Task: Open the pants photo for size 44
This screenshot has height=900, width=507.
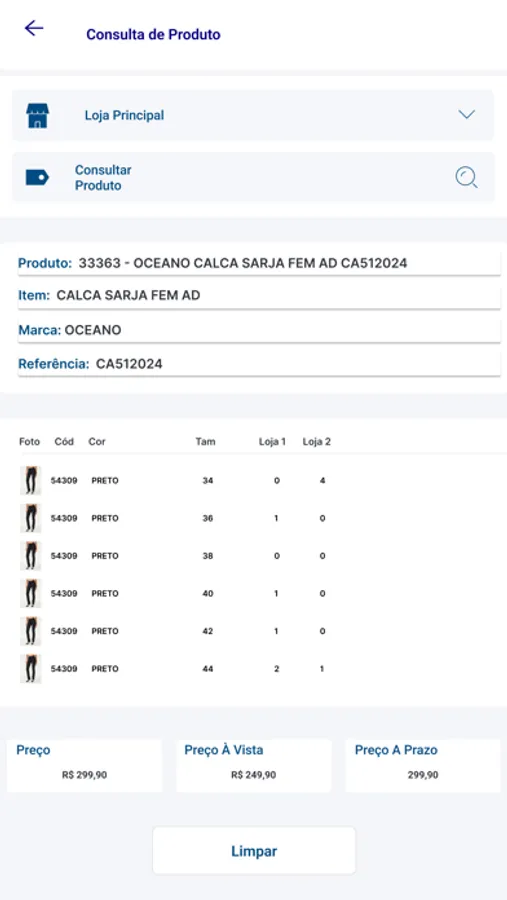Action: click(x=30, y=669)
